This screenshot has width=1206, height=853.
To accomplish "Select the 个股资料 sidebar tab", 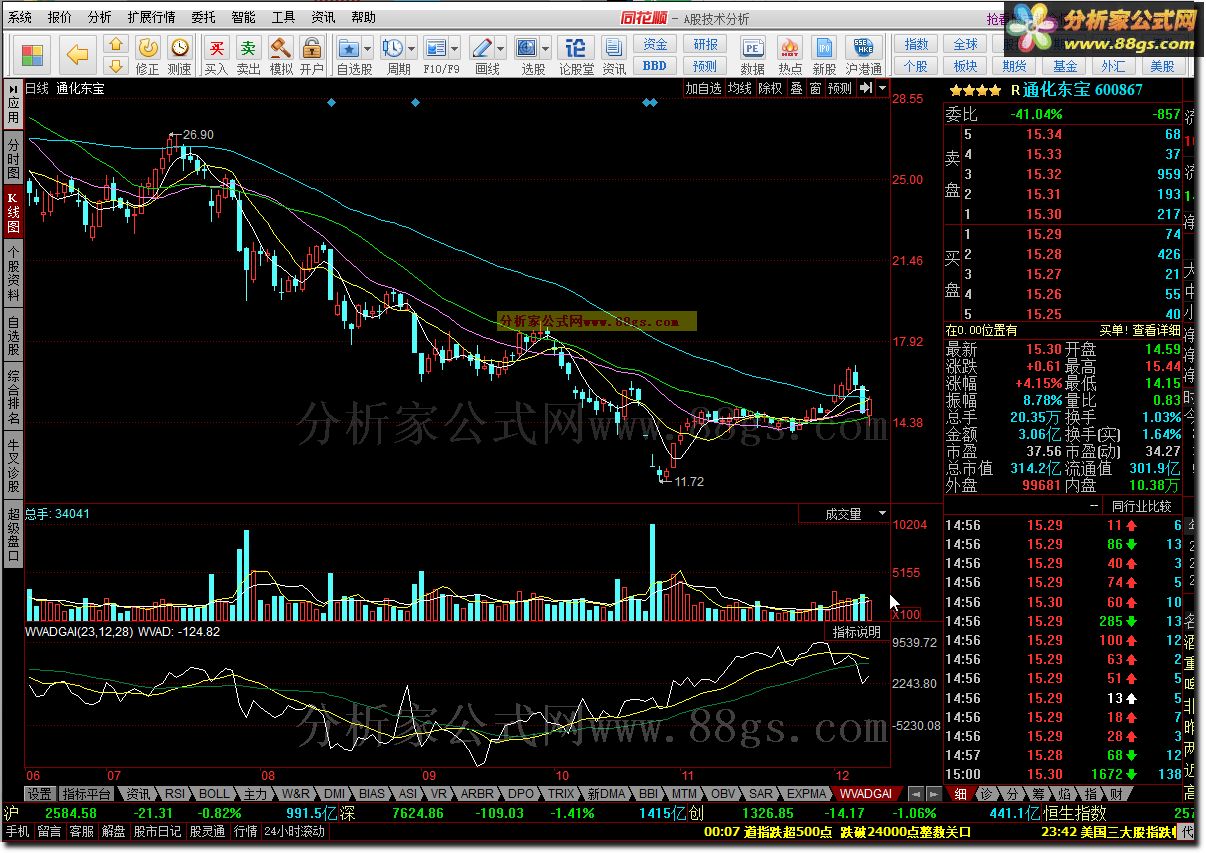I will coord(13,273).
